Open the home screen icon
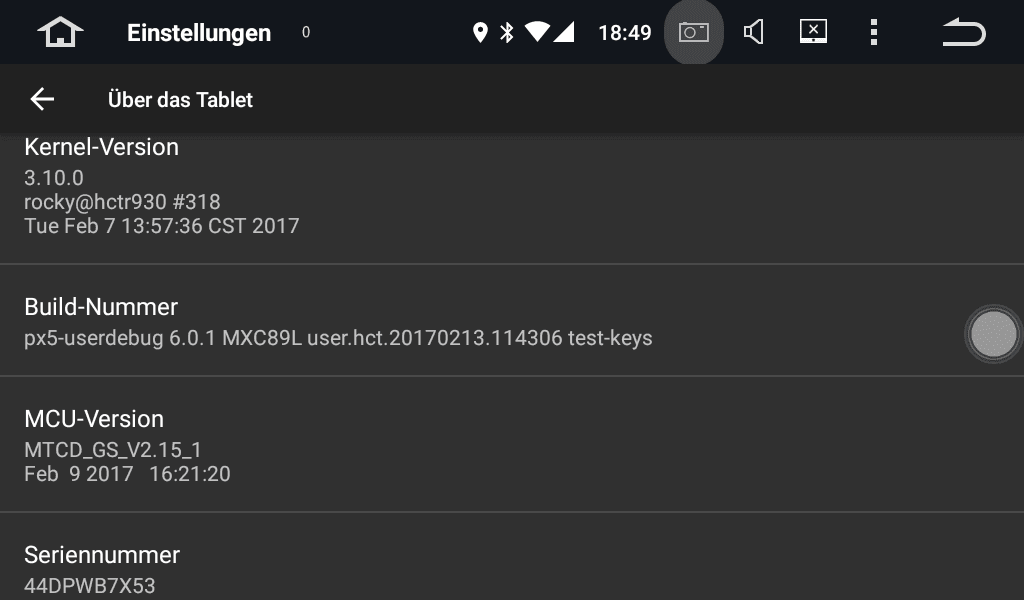Image resolution: width=1024 pixels, height=600 pixels. click(60, 32)
